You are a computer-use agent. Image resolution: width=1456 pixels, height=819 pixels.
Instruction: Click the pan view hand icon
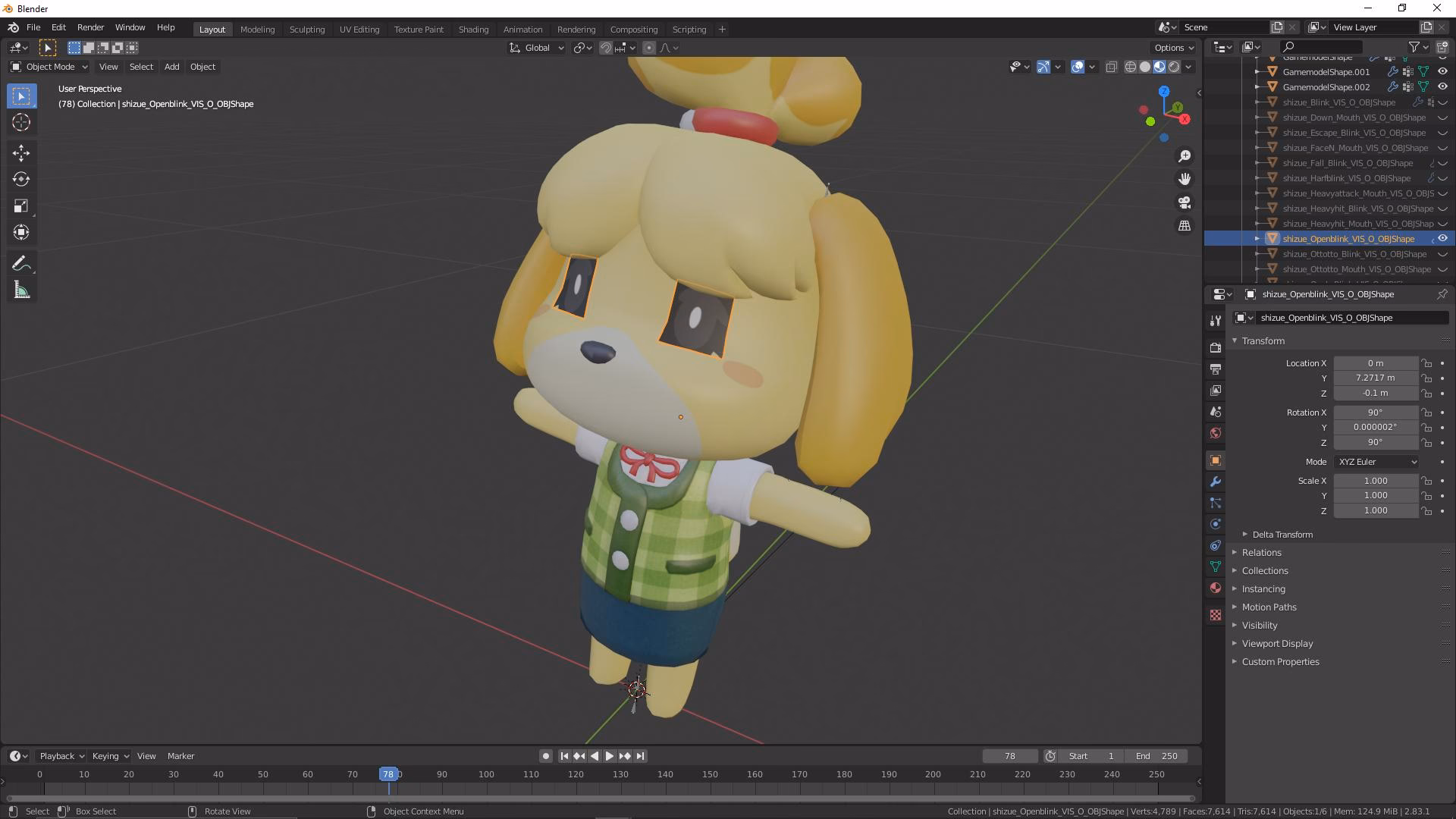click(x=1184, y=179)
